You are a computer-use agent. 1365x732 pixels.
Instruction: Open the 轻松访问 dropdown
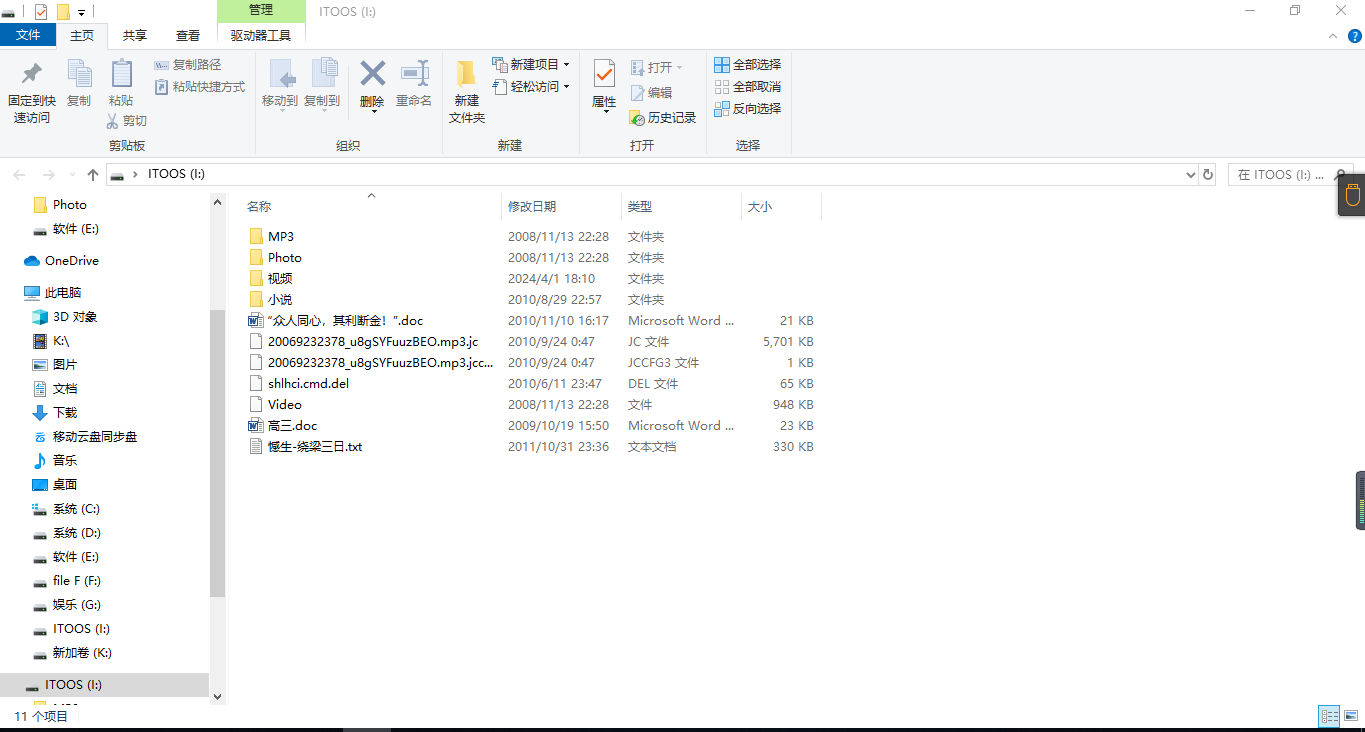click(531, 87)
